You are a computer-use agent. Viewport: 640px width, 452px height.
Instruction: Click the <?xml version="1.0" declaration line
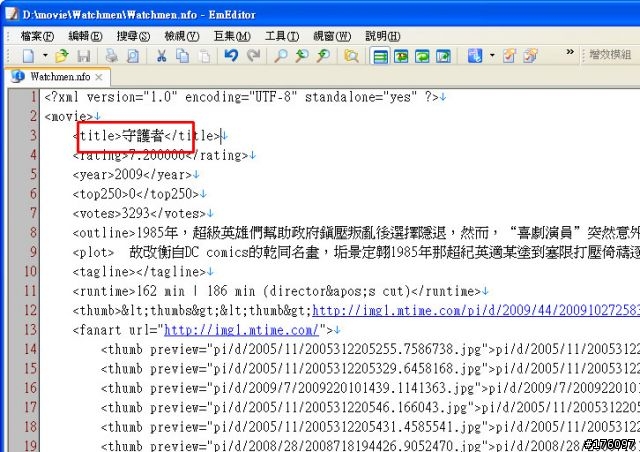241,97
